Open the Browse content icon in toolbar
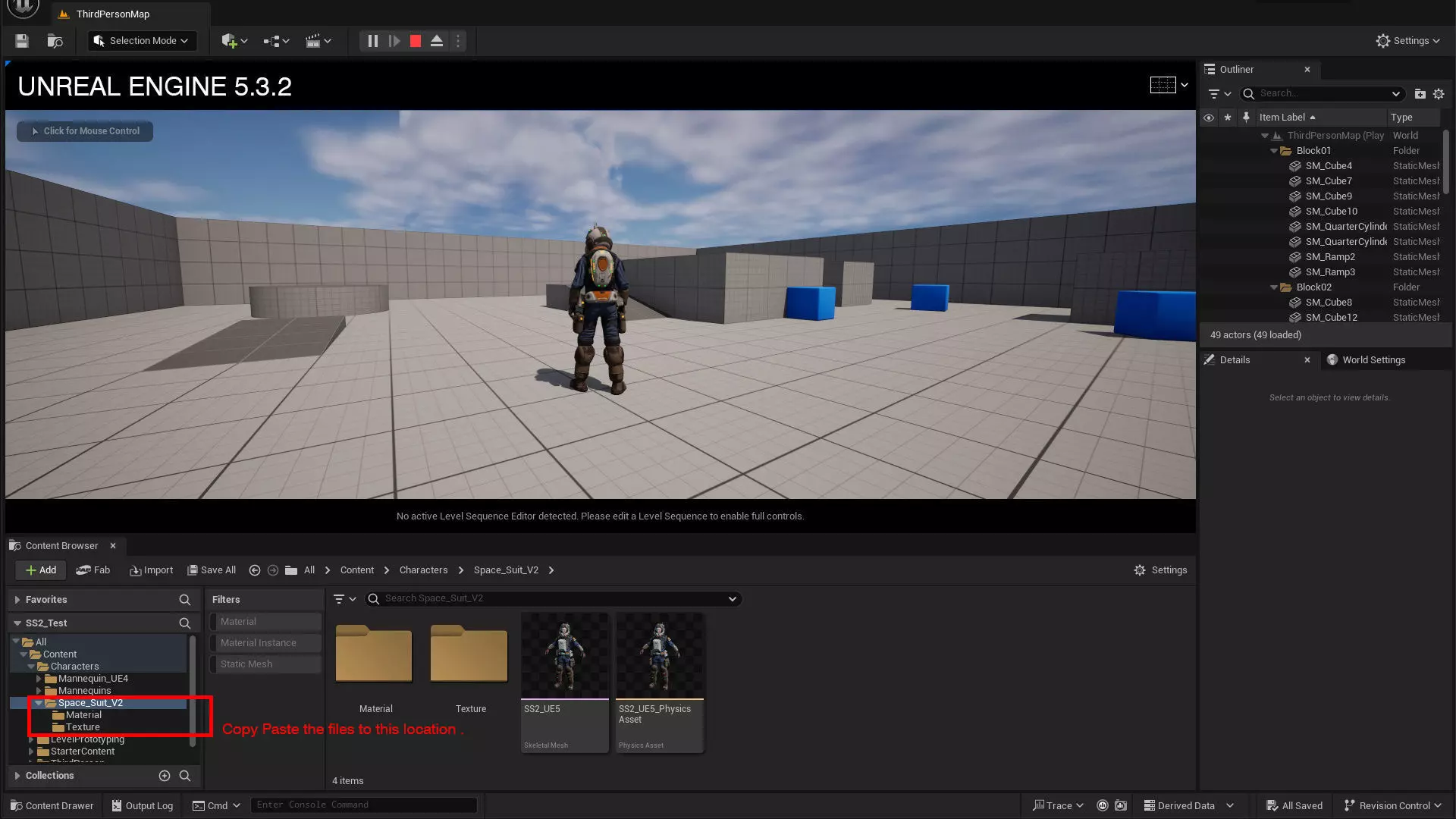This screenshot has height=819, width=1456. click(x=55, y=41)
